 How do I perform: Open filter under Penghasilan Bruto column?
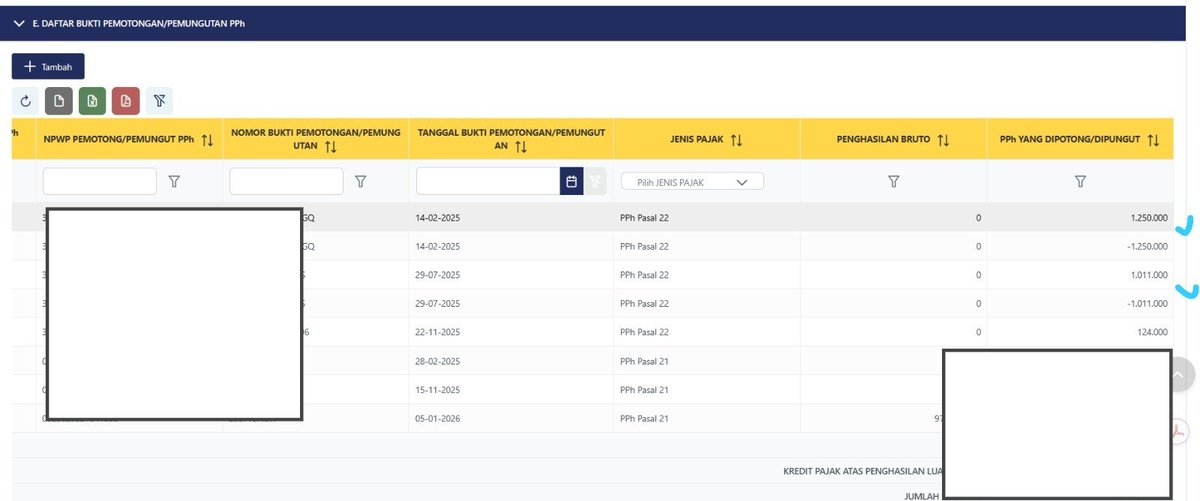pos(894,181)
